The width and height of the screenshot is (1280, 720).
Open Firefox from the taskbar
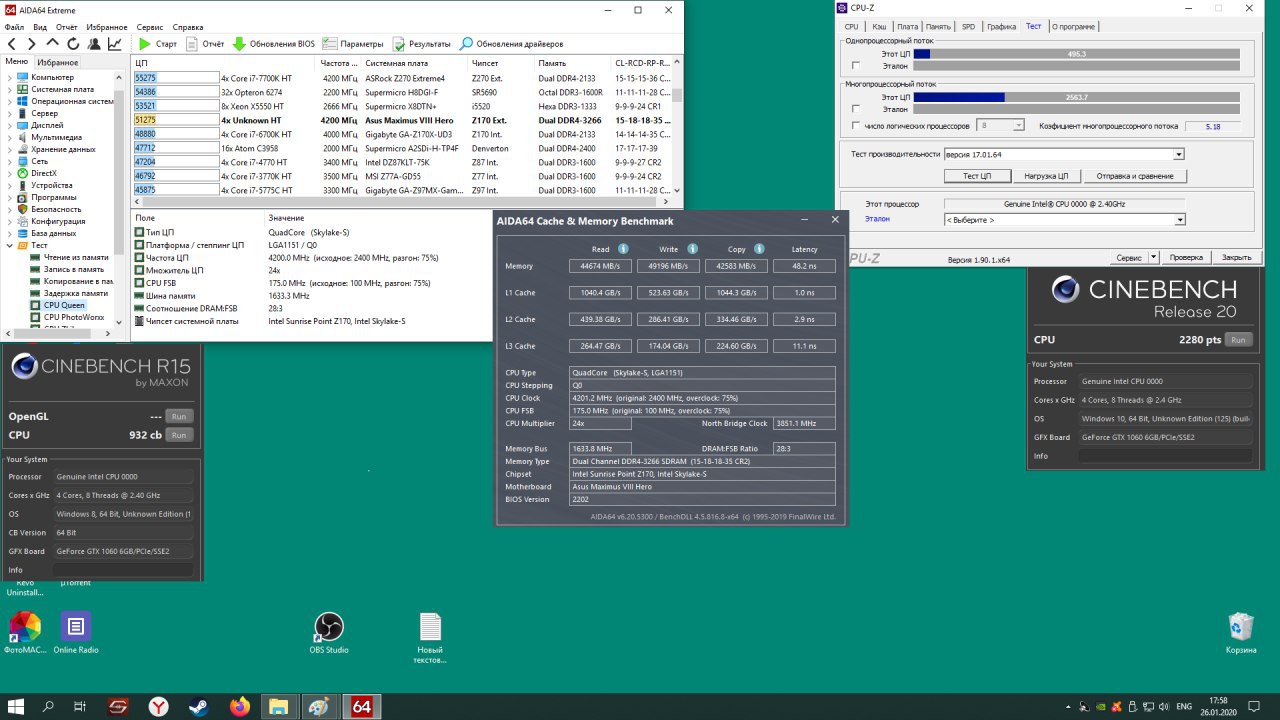point(239,706)
